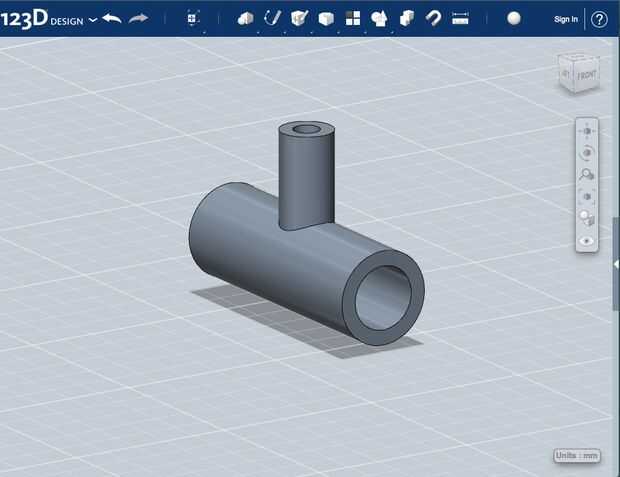Select the Orbit navigation tool
The image size is (620, 477).
click(x=587, y=153)
